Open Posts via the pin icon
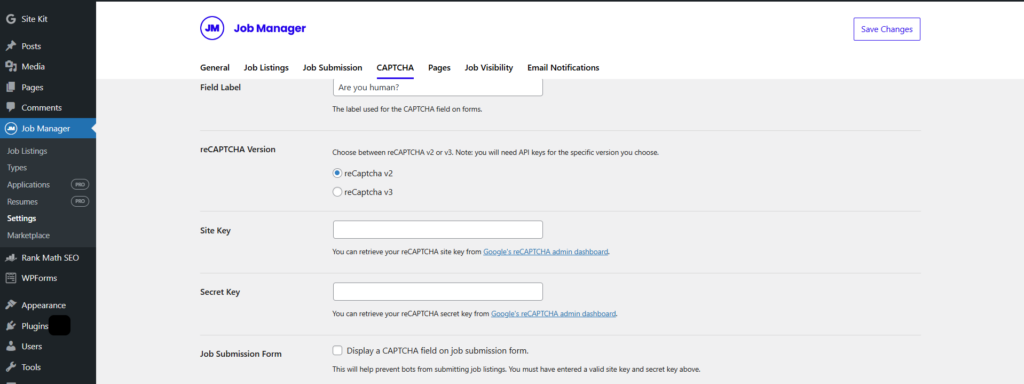This screenshot has width=1024, height=384. (10, 46)
